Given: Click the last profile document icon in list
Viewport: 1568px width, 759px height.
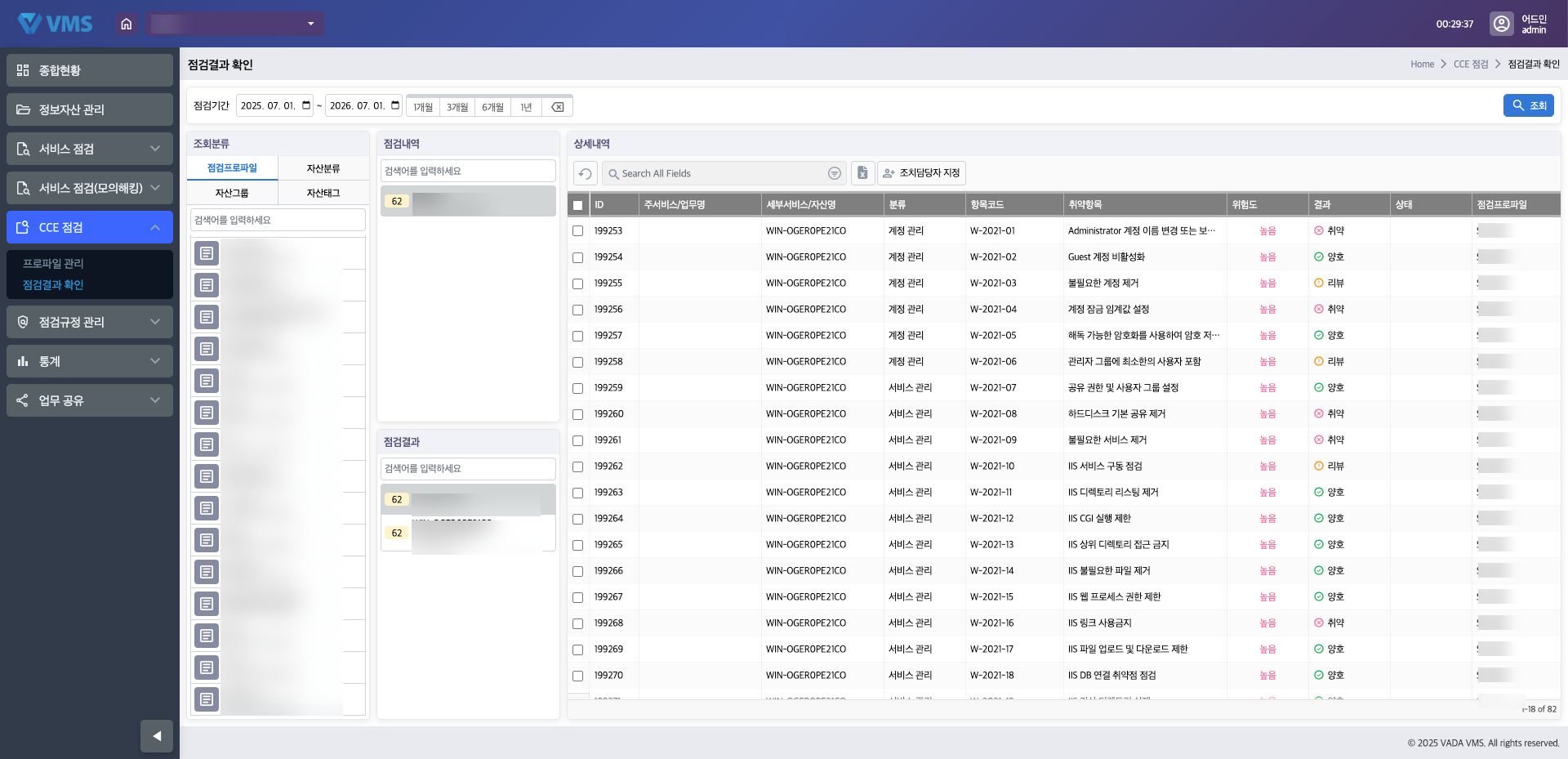Looking at the screenshot, I should (207, 699).
